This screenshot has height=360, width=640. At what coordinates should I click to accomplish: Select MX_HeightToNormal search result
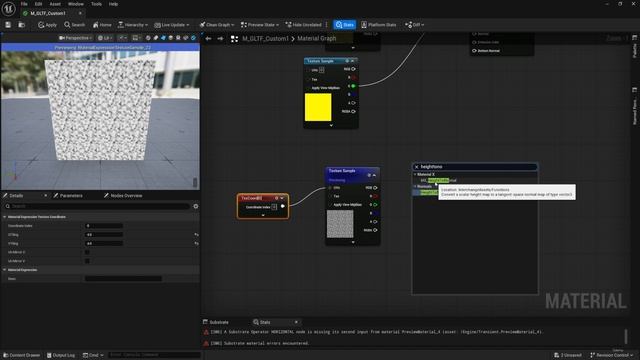(438, 180)
